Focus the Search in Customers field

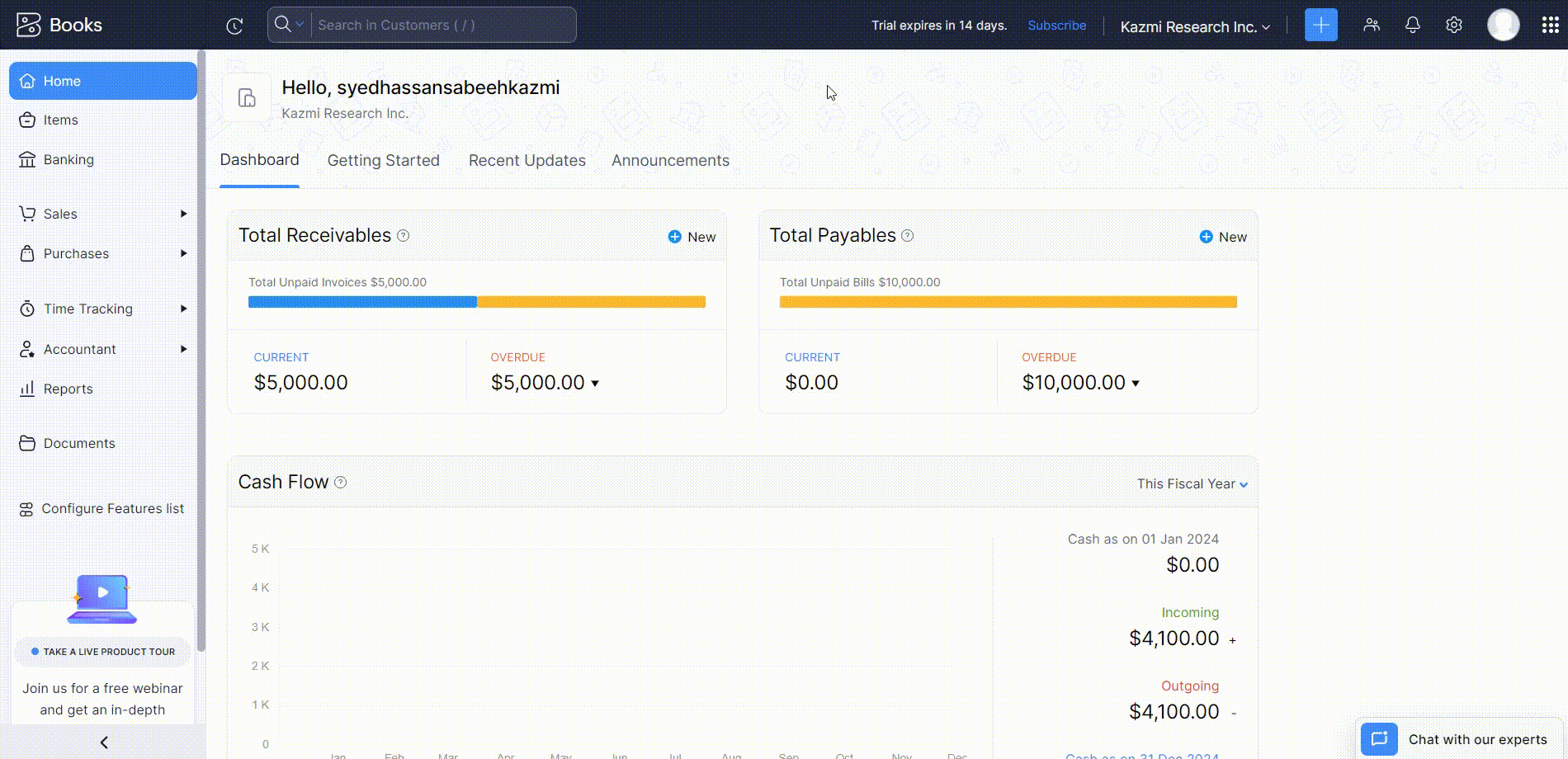point(443,25)
